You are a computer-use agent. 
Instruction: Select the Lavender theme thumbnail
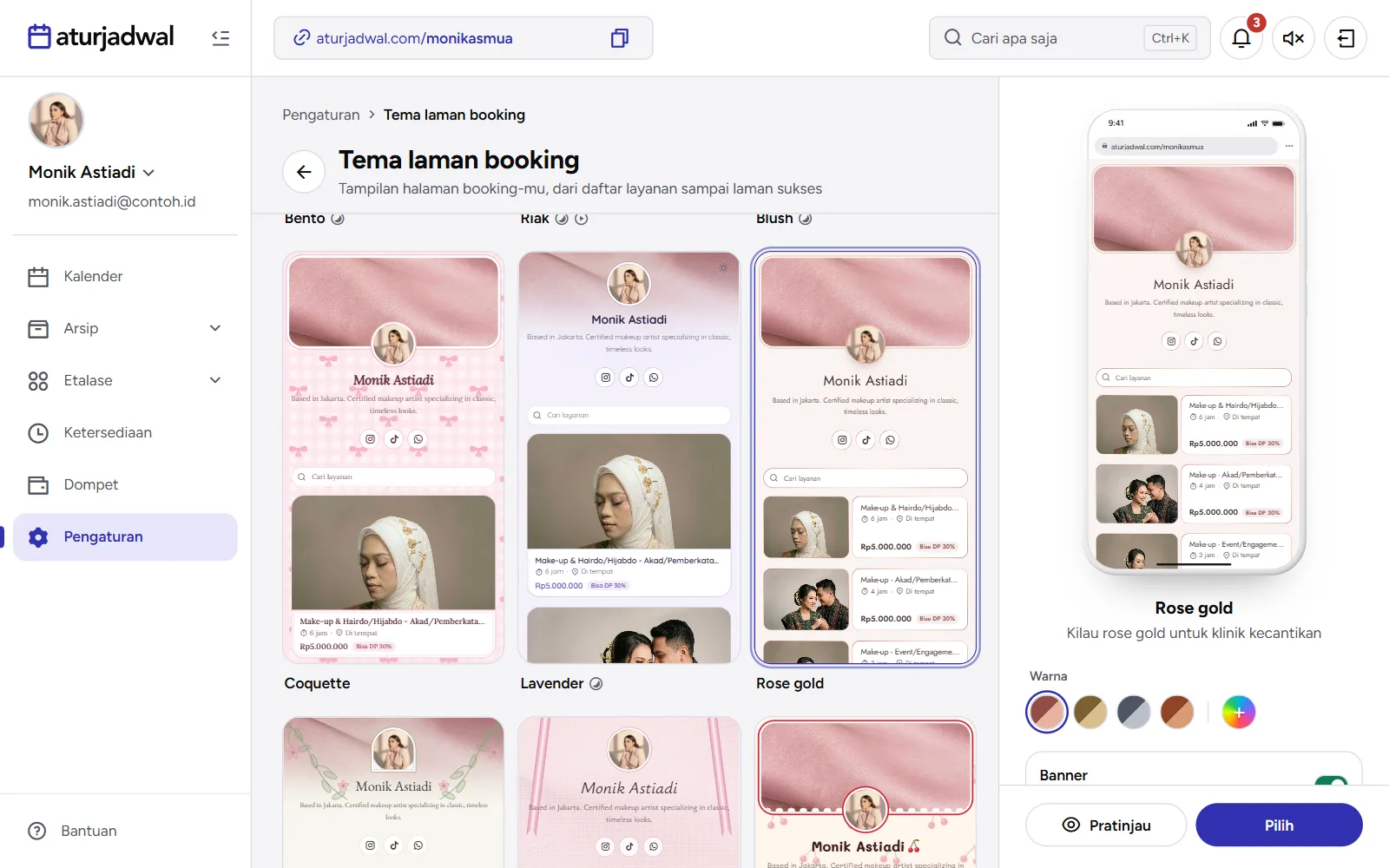click(629, 457)
